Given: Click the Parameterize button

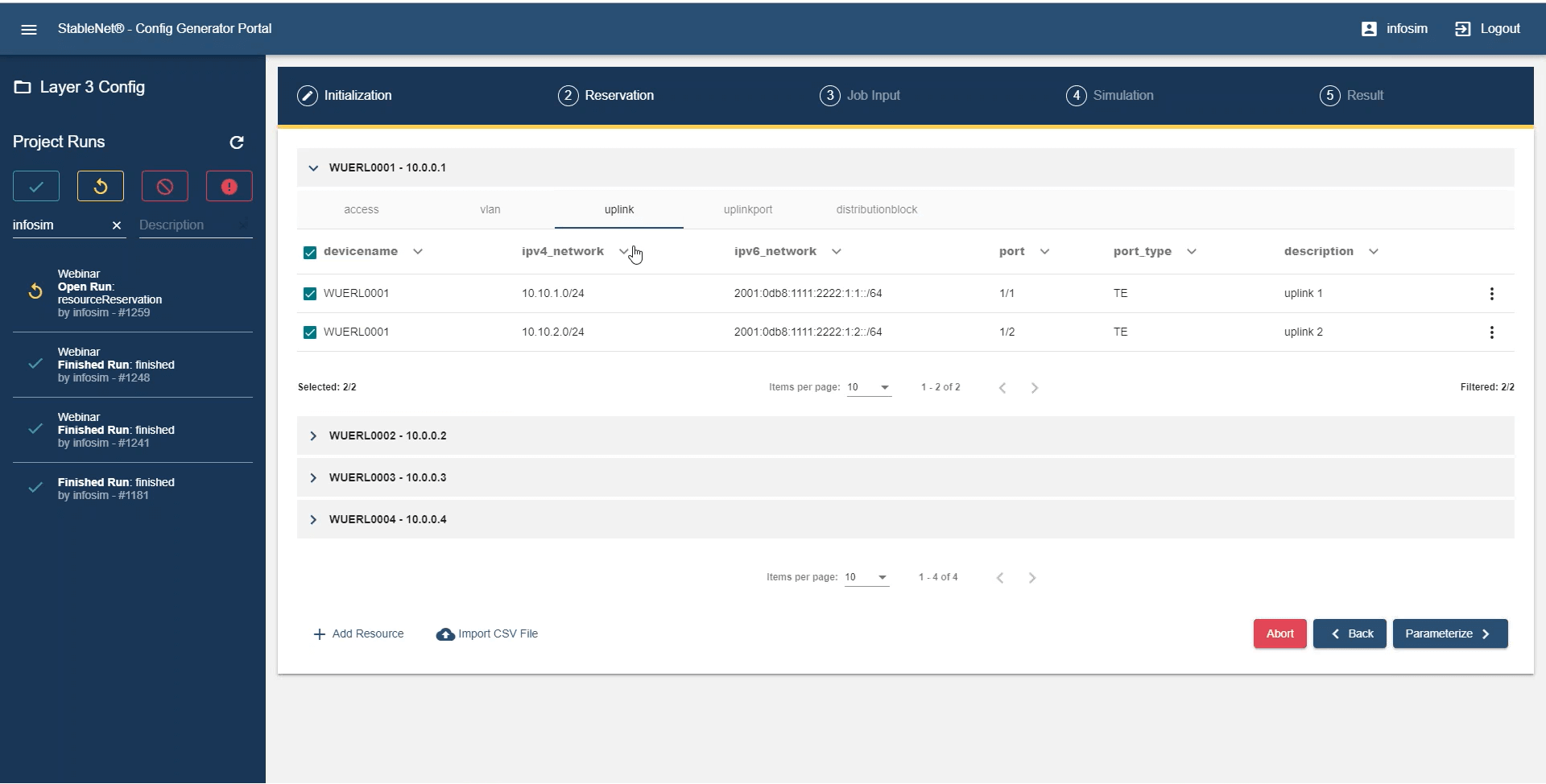Looking at the screenshot, I should tap(1449, 633).
